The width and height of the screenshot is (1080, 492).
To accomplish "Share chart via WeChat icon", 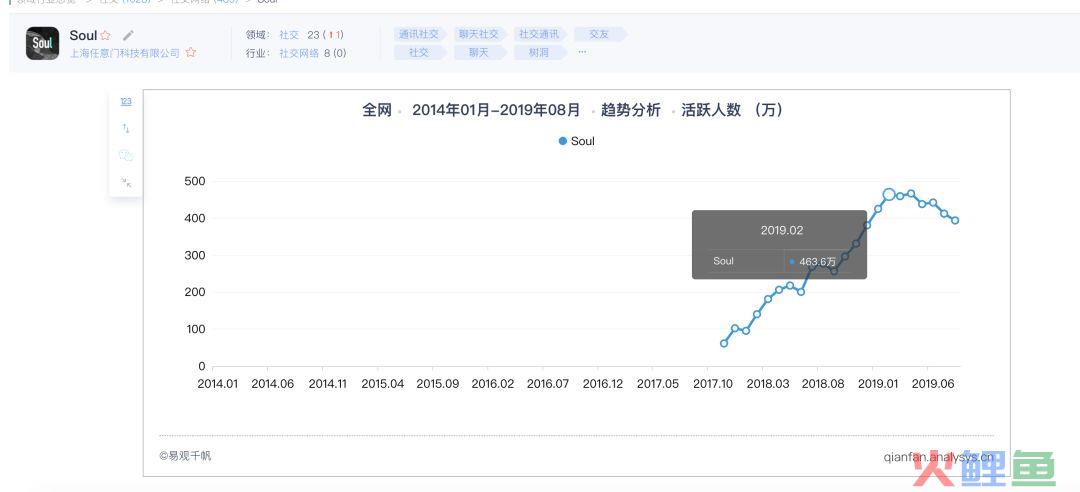I will [126, 155].
